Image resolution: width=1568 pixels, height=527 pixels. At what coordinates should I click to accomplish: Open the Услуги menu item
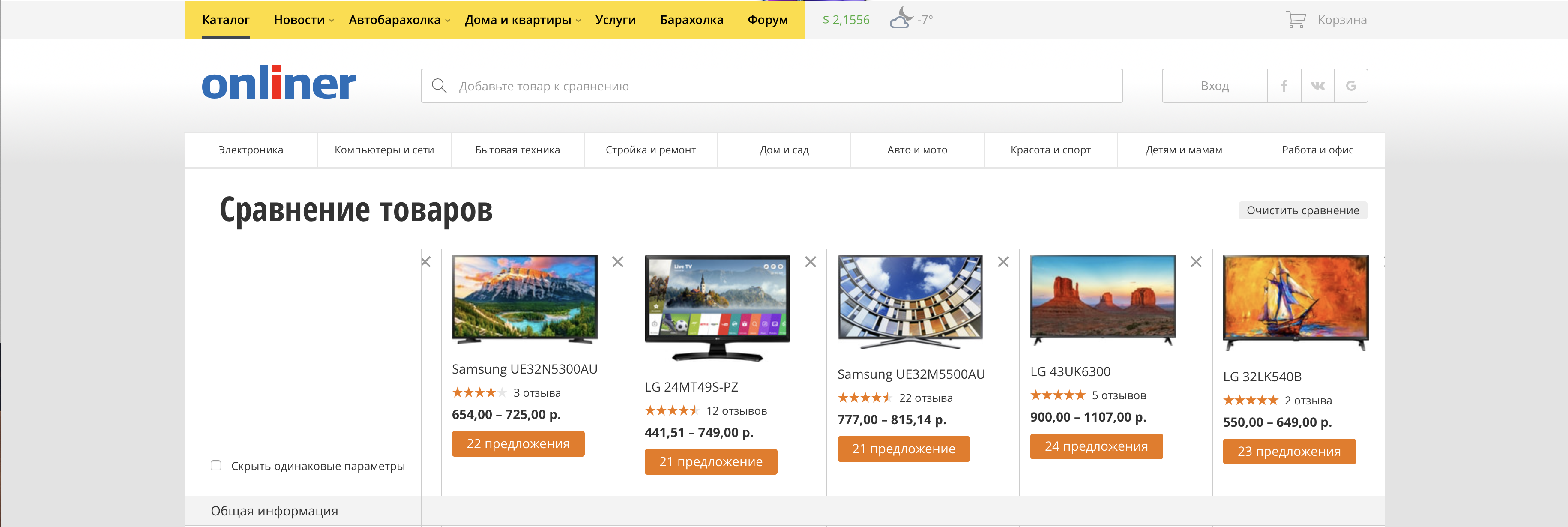coord(615,19)
